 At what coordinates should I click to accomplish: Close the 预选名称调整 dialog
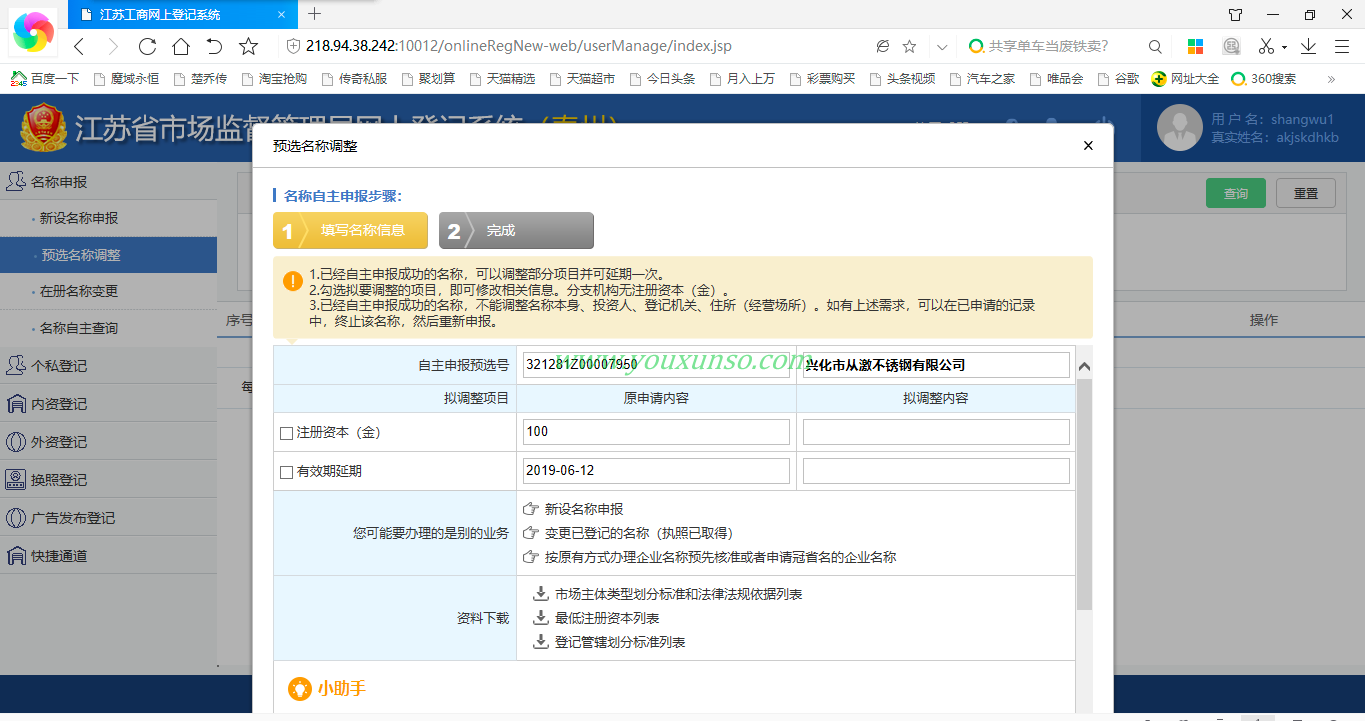pos(1088,146)
